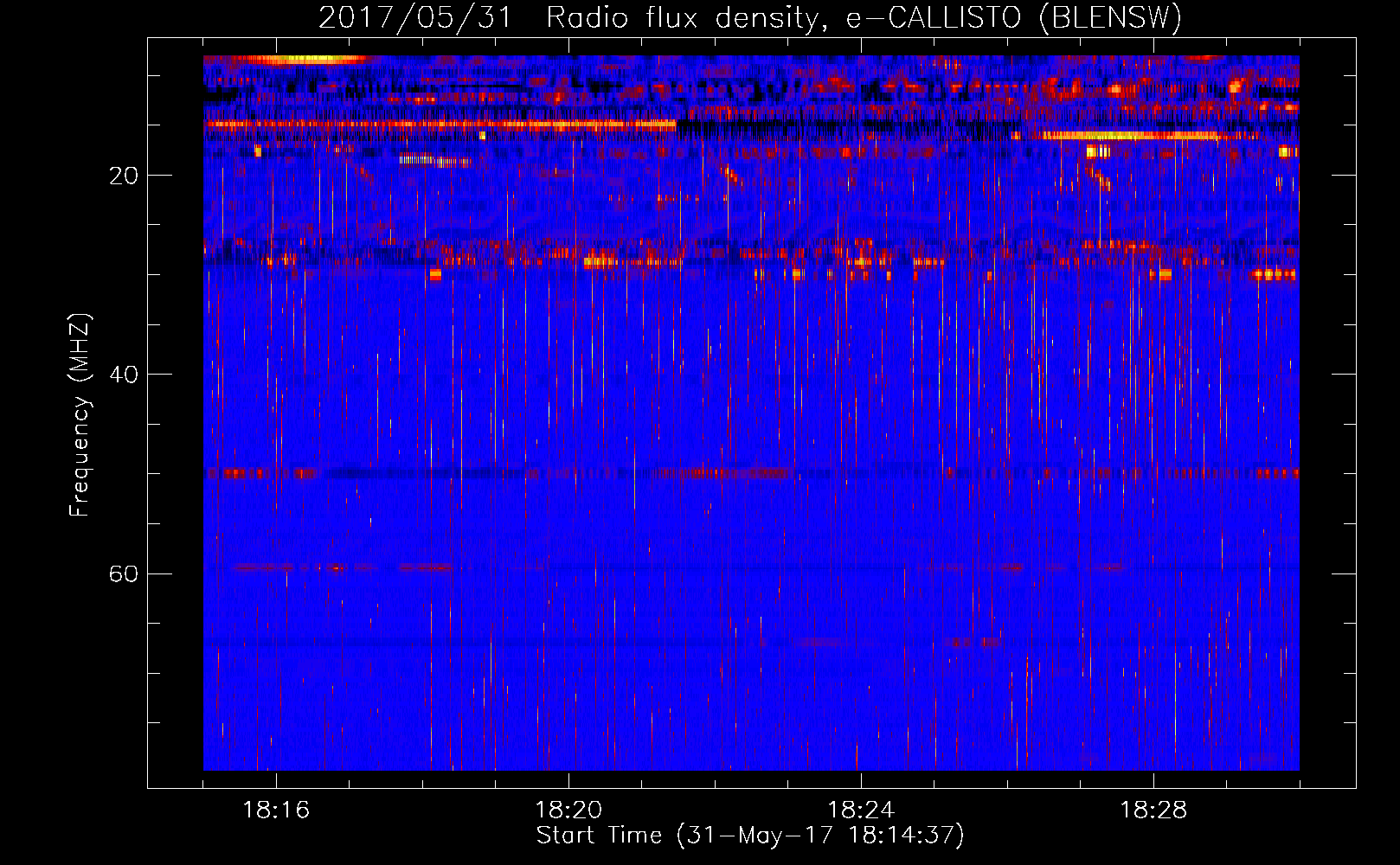Viewport: 1400px width, 865px height.
Task: Click the 18:24 time axis label
Action: pos(861,811)
